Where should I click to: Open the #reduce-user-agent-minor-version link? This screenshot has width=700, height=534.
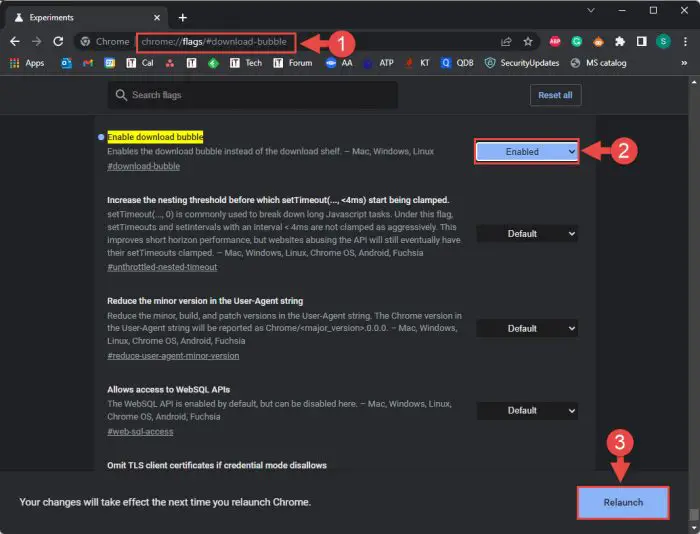tap(173, 356)
